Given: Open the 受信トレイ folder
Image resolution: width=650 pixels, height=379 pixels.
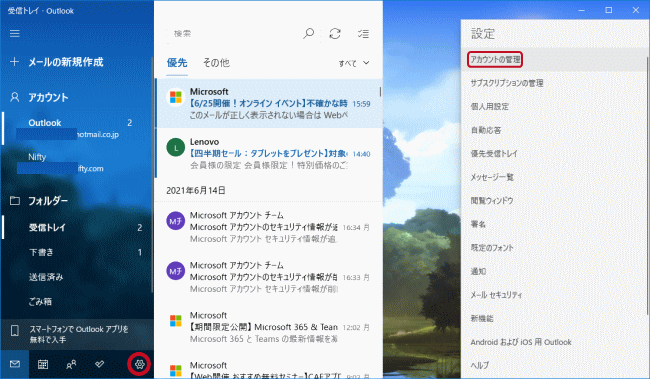Looking at the screenshot, I should [x=77, y=228].
